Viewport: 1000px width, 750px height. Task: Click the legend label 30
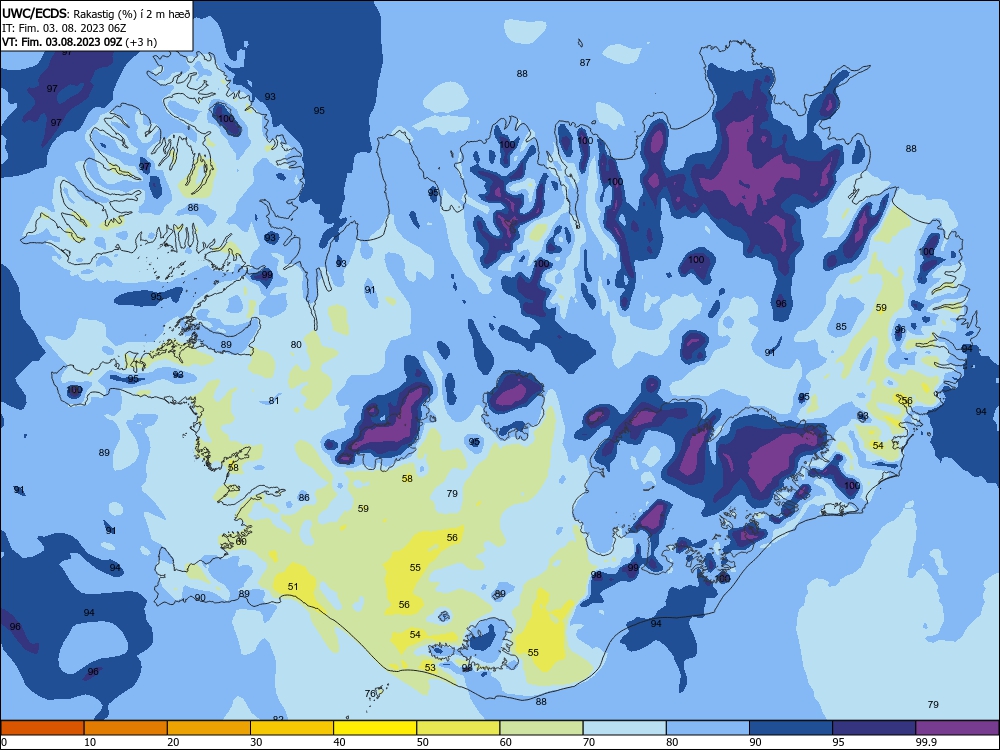coord(256,742)
